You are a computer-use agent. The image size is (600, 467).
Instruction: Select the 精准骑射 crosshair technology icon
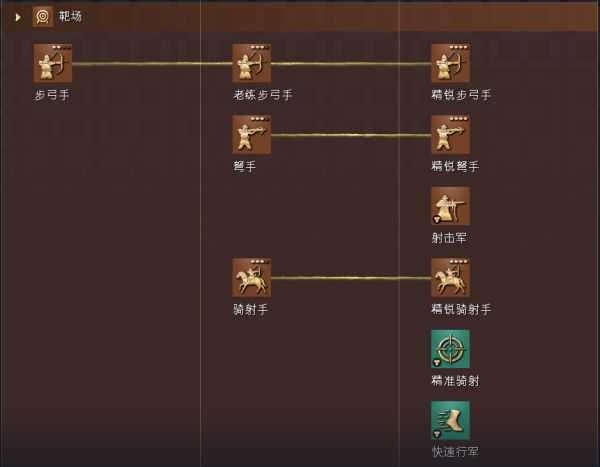[451, 349]
